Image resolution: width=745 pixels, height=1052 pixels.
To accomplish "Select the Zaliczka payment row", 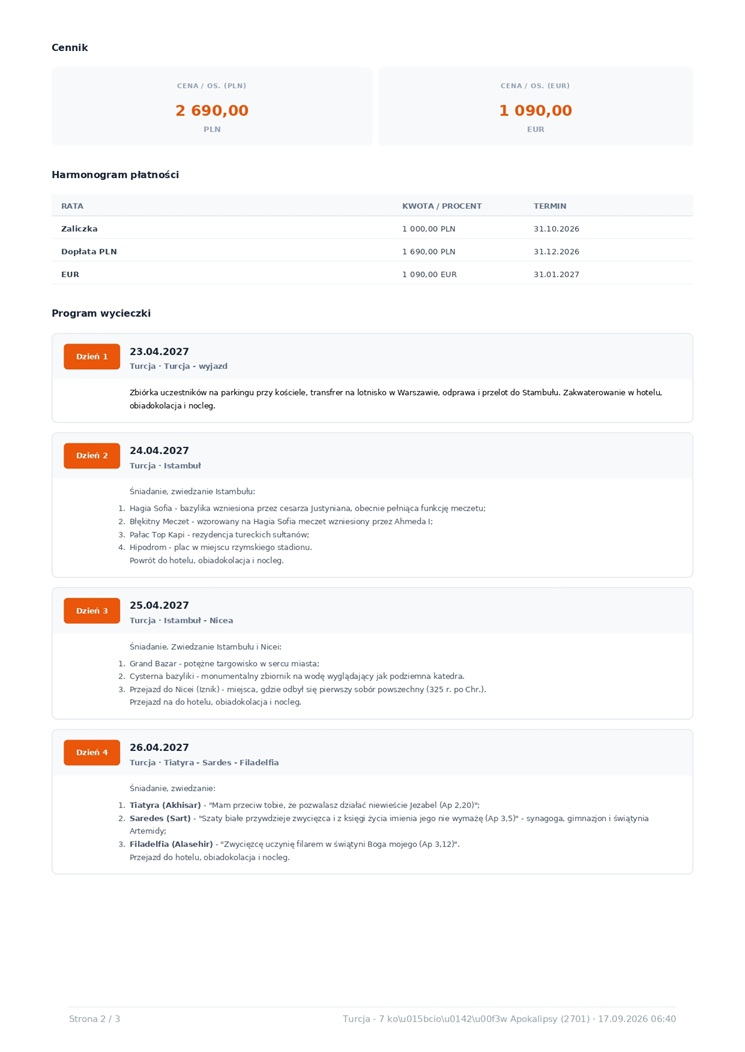I will (x=372, y=229).
